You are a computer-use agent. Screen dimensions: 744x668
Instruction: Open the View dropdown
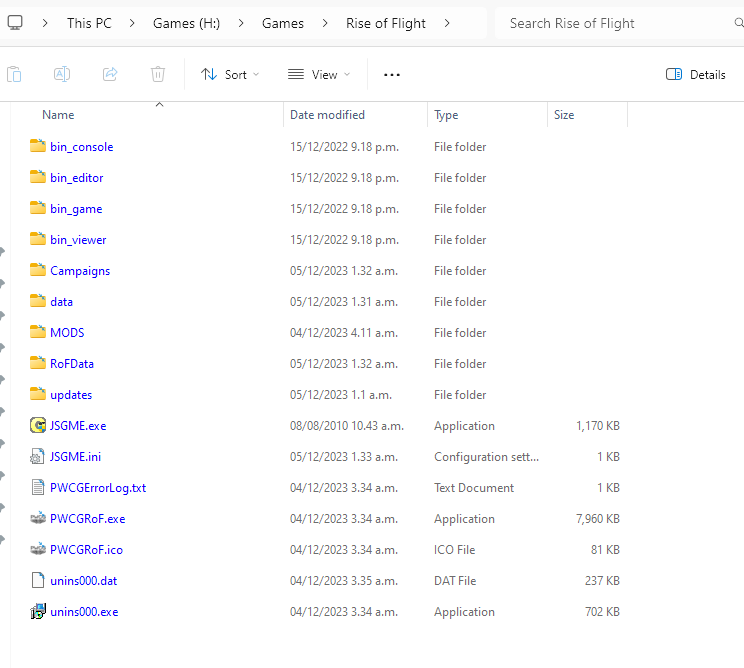click(319, 74)
